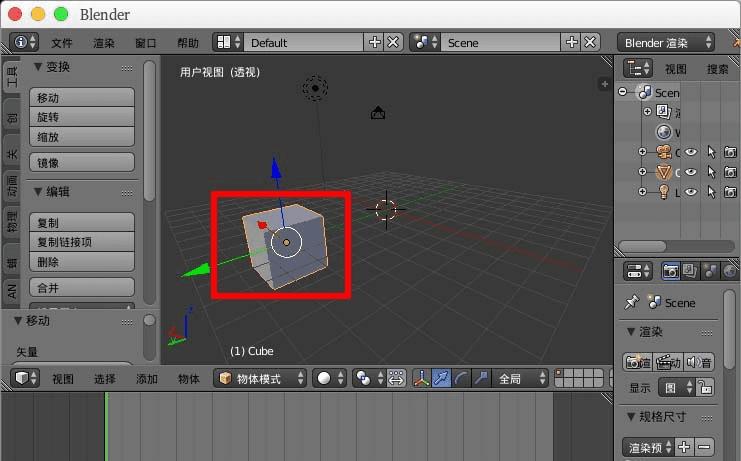Image resolution: width=741 pixels, height=461 pixels.
Task: Click the 移动 button
Action: coord(82,97)
